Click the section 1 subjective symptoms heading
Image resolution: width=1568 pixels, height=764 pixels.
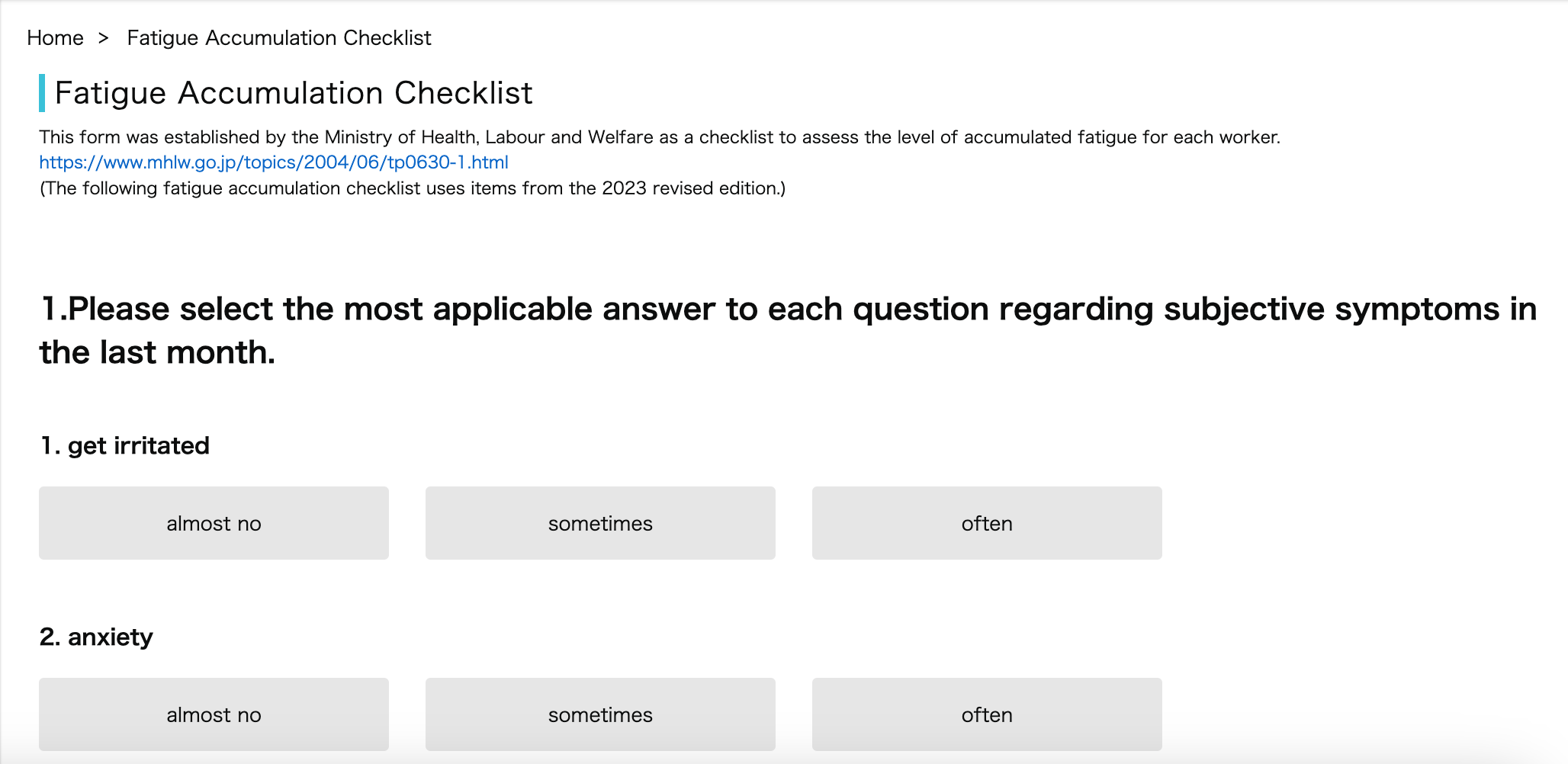788,330
